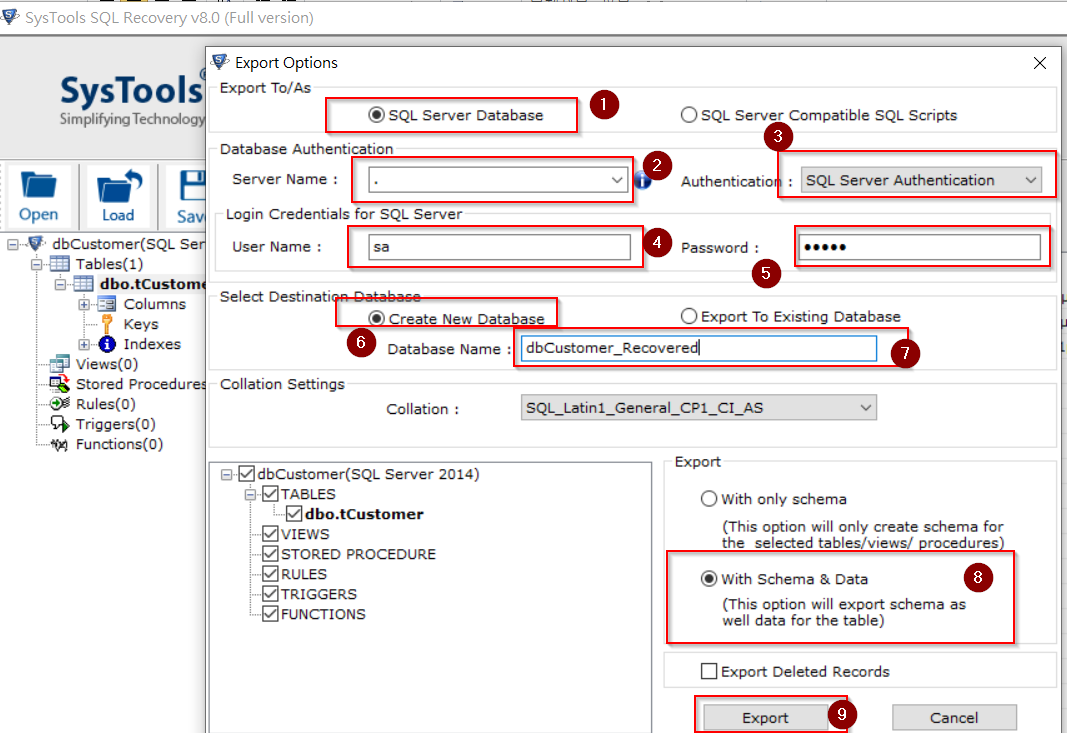Uncheck the VIEWS checkbox
This screenshot has width=1067, height=733.
pos(270,534)
